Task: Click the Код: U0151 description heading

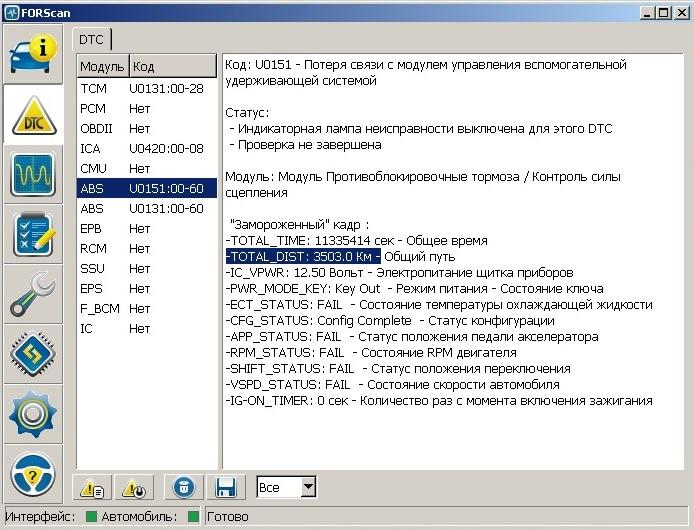Action: coord(426,73)
